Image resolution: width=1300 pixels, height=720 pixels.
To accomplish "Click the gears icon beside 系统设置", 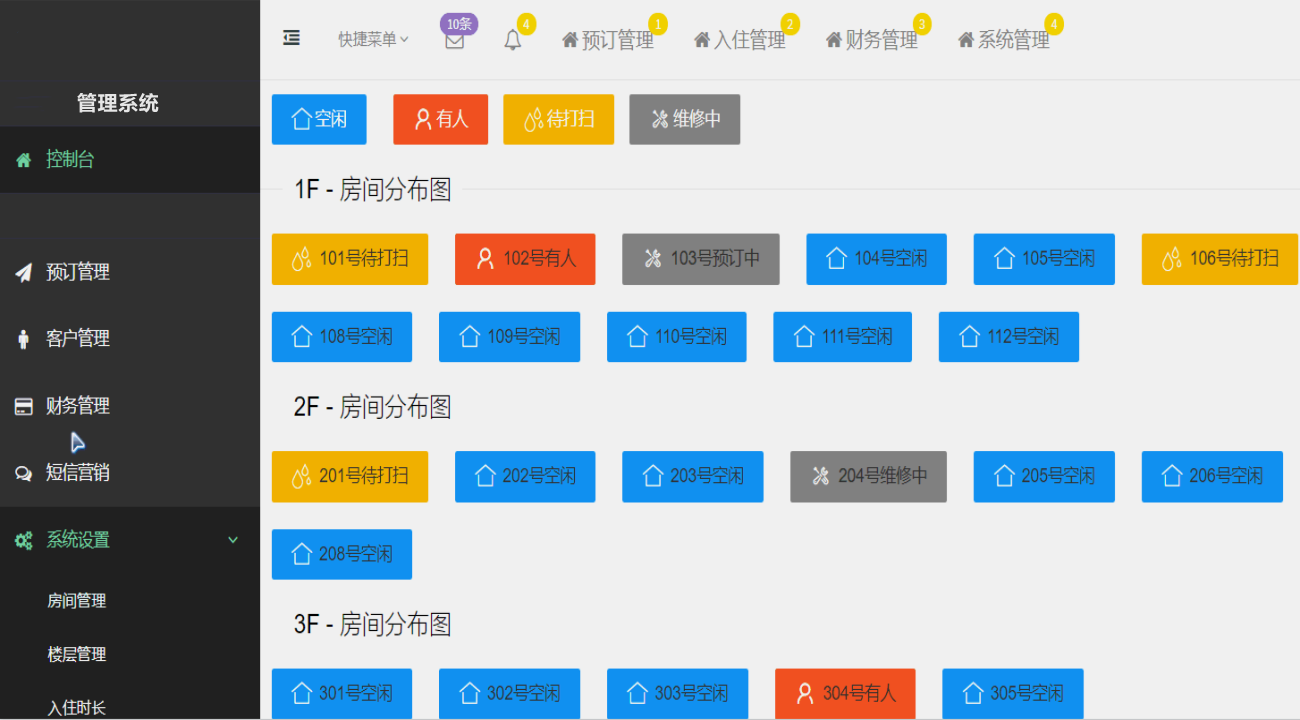I will click(24, 540).
